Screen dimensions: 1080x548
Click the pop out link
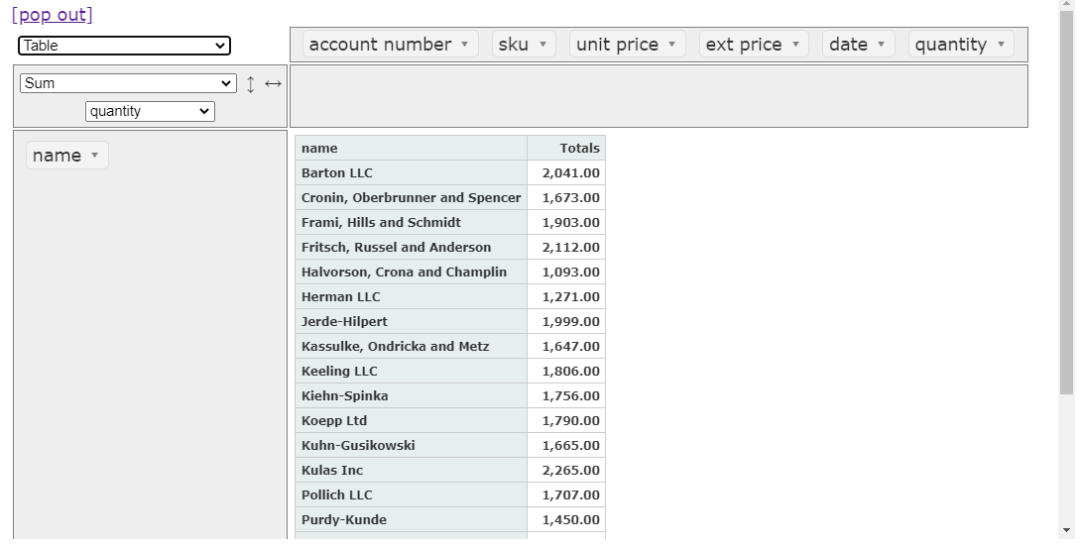tap(52, 15)
